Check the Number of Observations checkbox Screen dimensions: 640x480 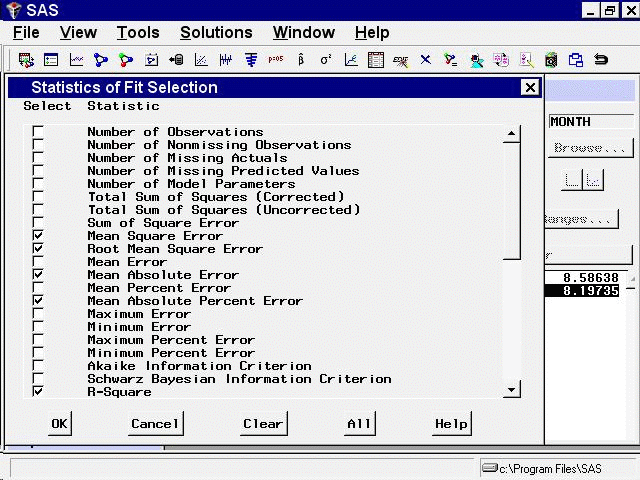(x=38, y=132)
